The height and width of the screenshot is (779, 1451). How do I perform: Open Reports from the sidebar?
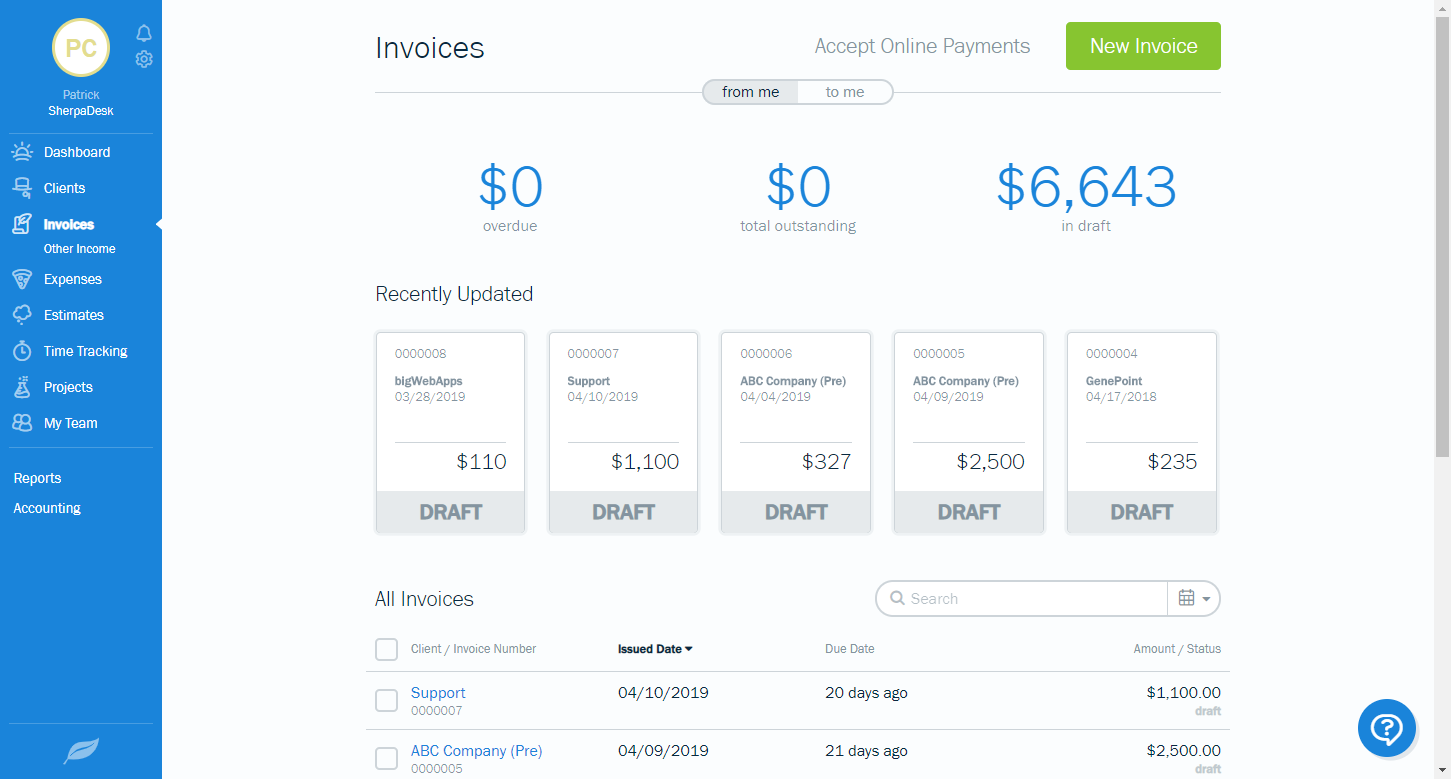37,478
